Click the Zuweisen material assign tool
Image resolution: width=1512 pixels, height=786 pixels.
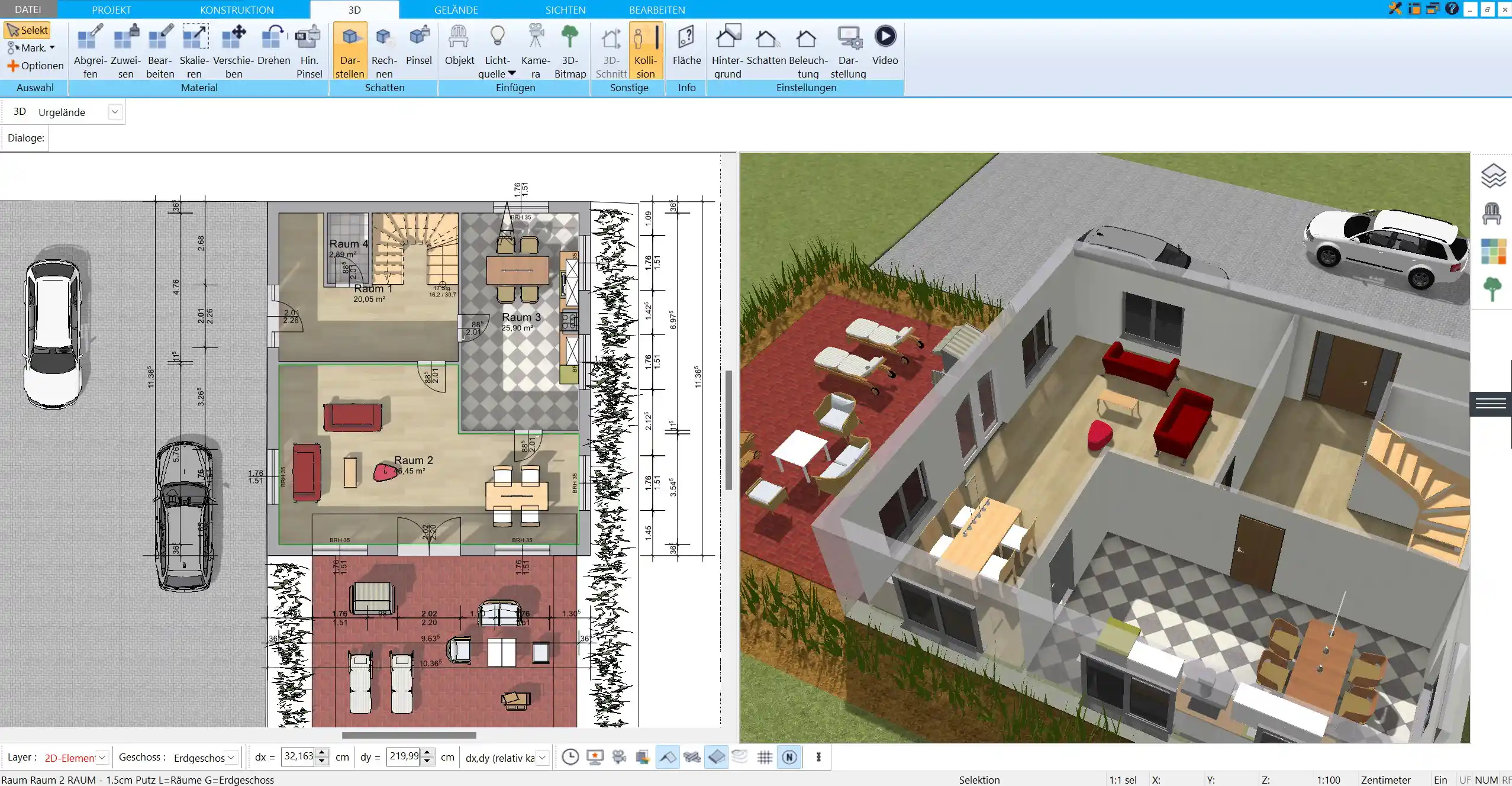(x=125, y=51)
